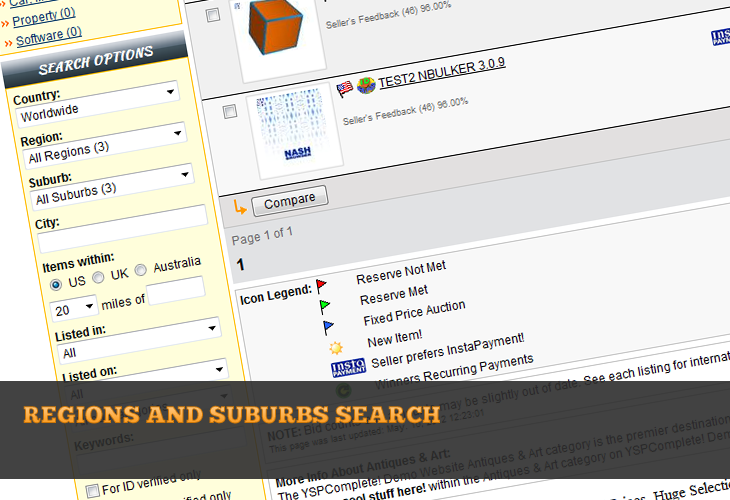Open the Region dropdown showing All Regions (3)

105,145
